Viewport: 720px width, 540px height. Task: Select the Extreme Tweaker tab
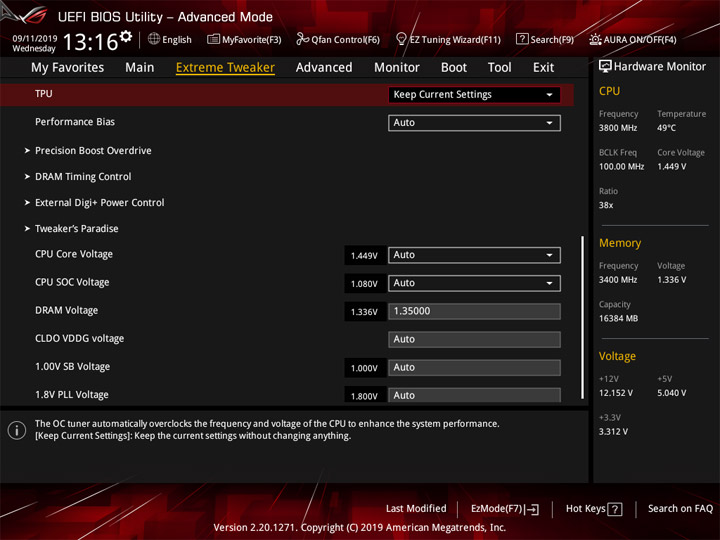[225, 68]
